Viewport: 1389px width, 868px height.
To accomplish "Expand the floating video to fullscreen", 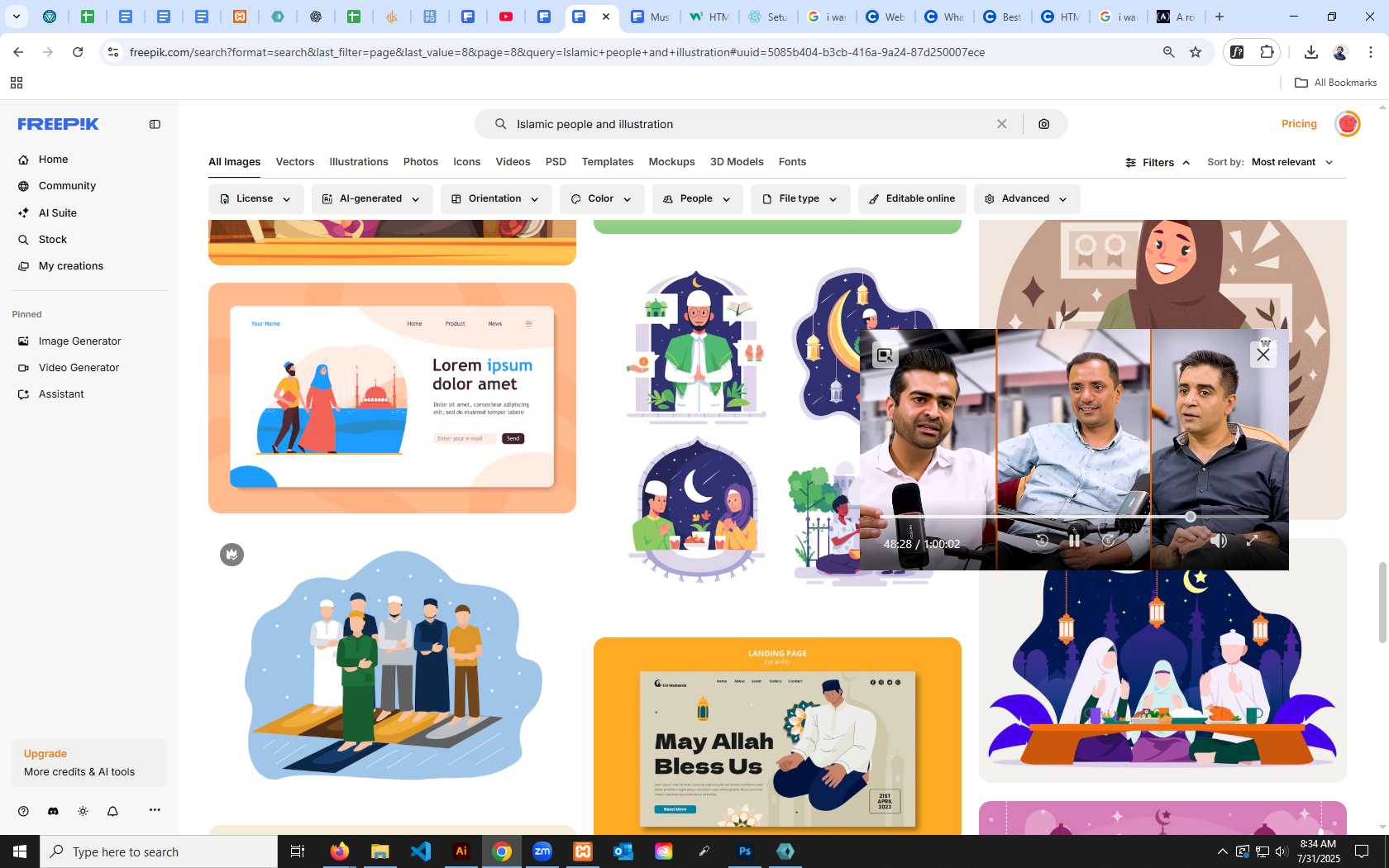I will click(x=1252, y=541).
